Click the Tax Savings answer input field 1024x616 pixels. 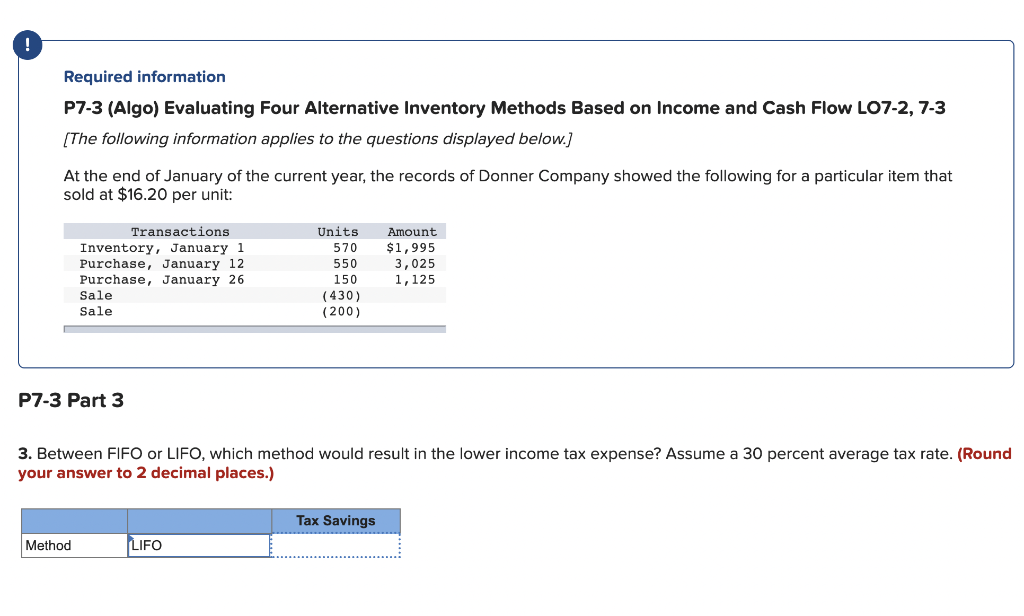pyautogui.click(x=335, y=545)
